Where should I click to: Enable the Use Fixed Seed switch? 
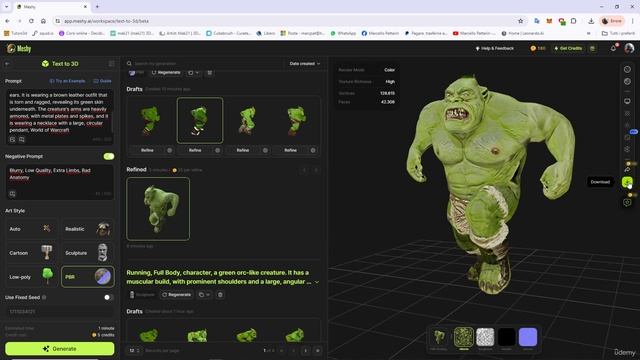point(109,297)
